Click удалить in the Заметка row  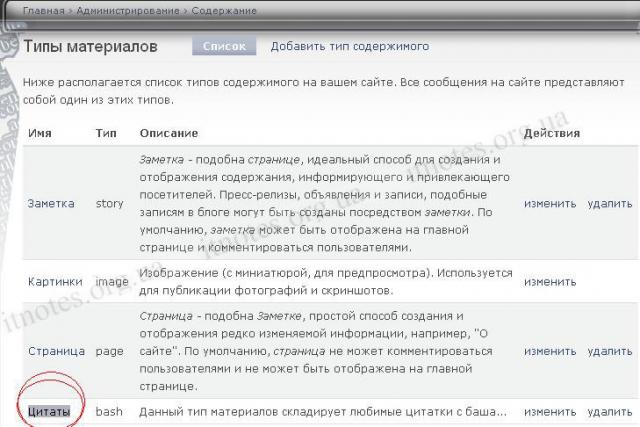click(x=610, y=203)
